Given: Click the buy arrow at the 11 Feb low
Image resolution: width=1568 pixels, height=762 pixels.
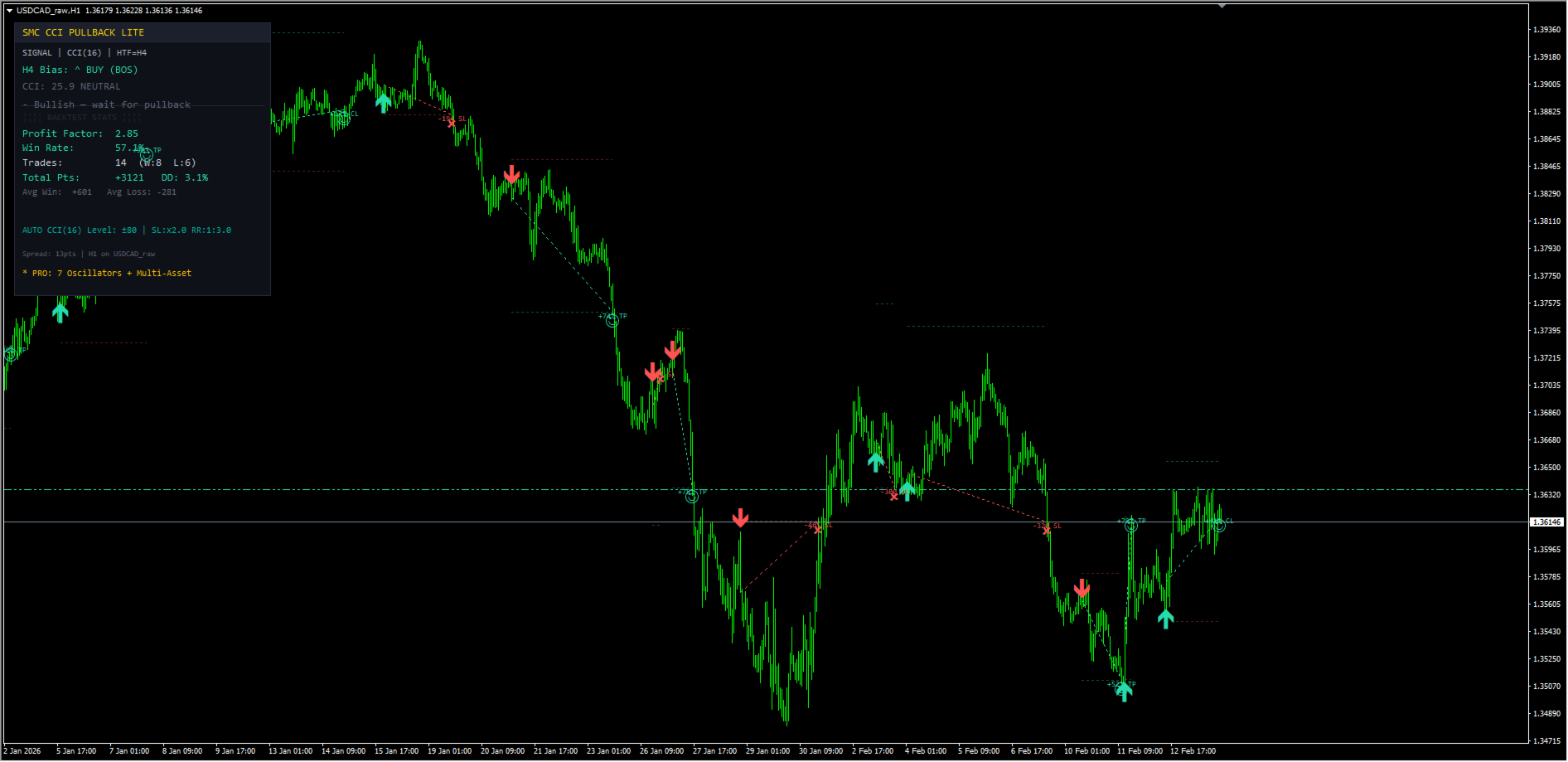Looking at the screenshot, I should pos(1124,692).
